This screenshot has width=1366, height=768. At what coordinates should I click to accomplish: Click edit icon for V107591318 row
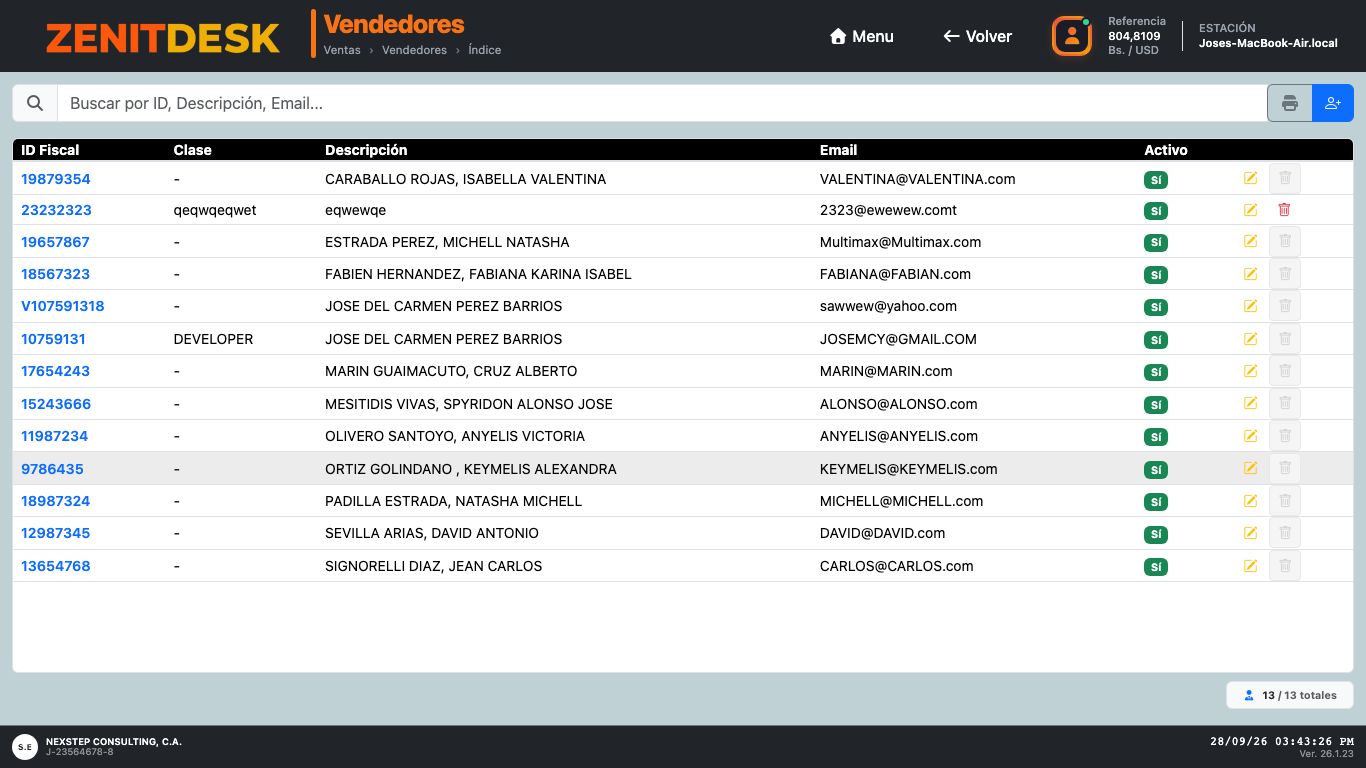pos(1250,306)
